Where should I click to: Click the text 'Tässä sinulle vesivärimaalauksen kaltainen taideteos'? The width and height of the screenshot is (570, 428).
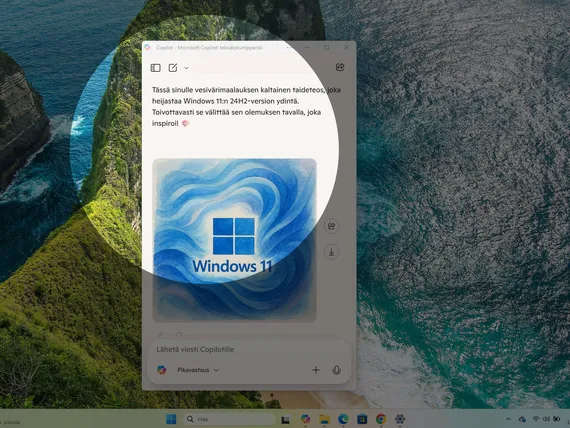pos(238,90)
